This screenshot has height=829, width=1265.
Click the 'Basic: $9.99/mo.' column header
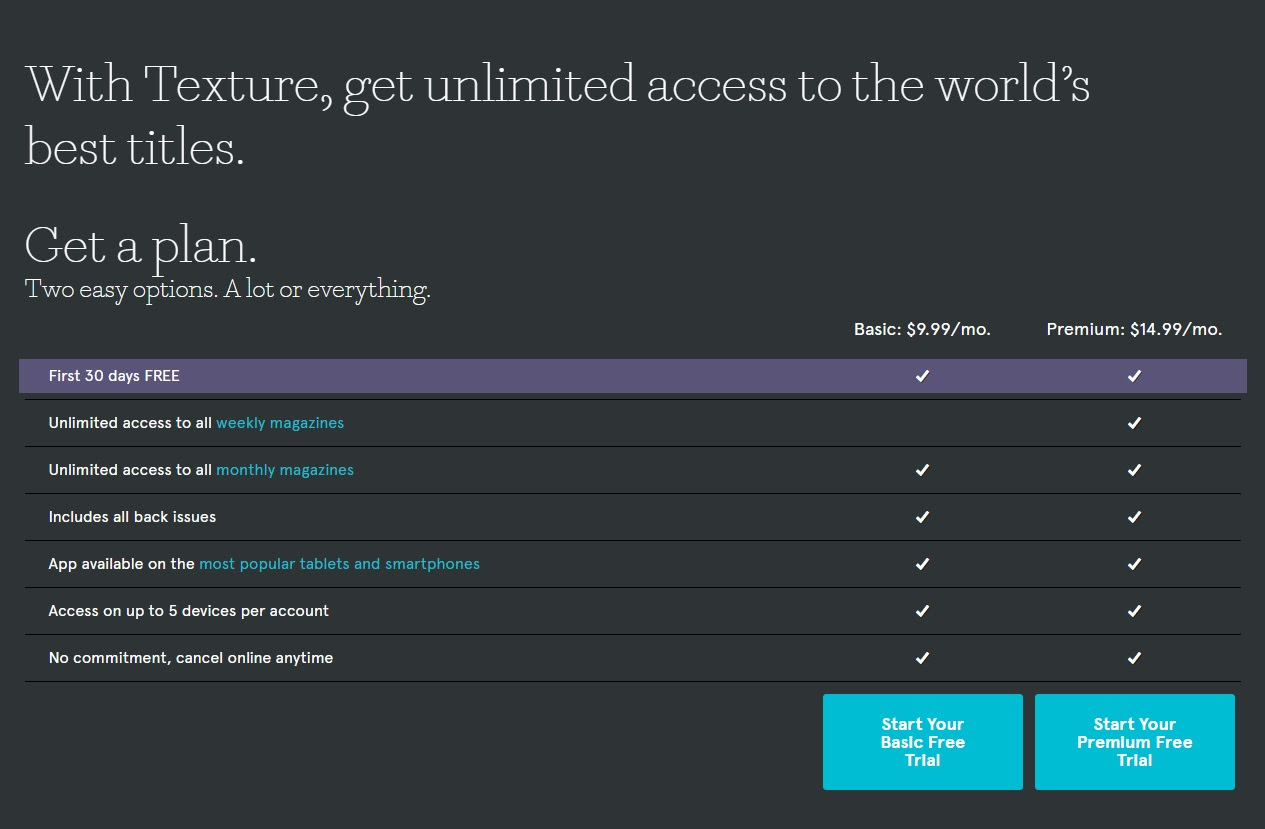[x=922, y=329]
